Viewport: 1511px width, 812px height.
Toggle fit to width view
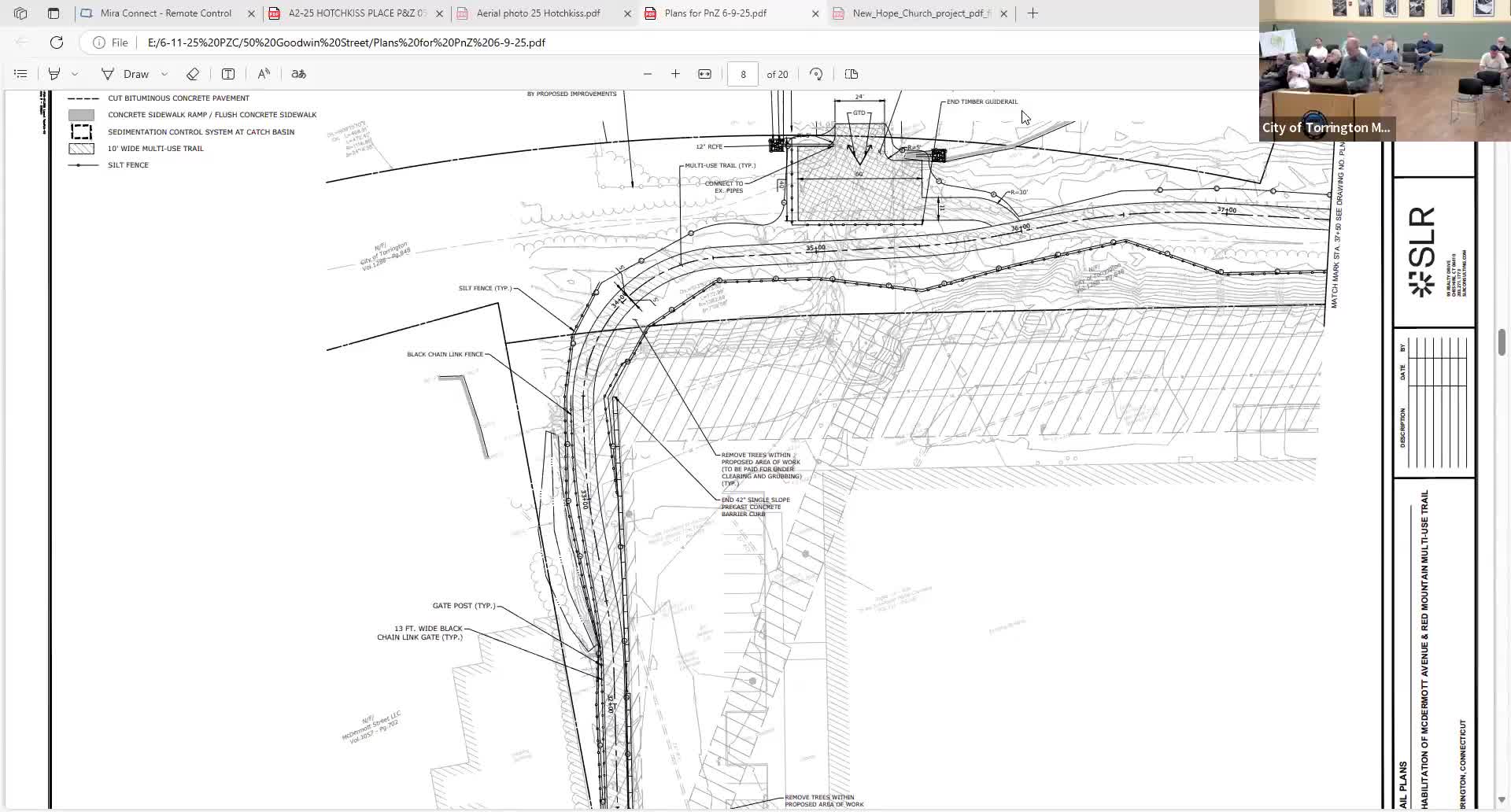(x=704, y=74)
